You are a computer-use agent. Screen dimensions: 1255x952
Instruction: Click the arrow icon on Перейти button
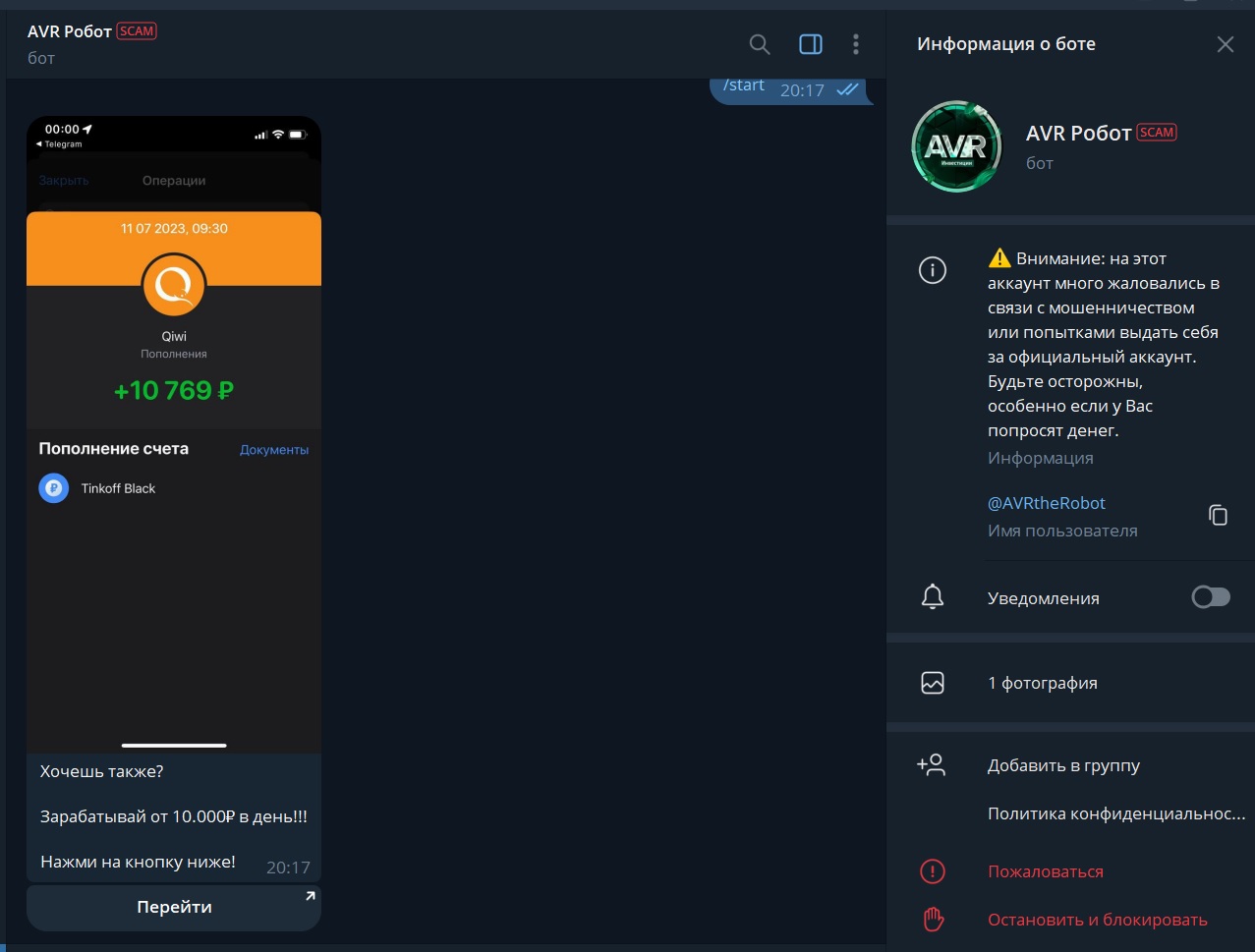click(310, 896)
